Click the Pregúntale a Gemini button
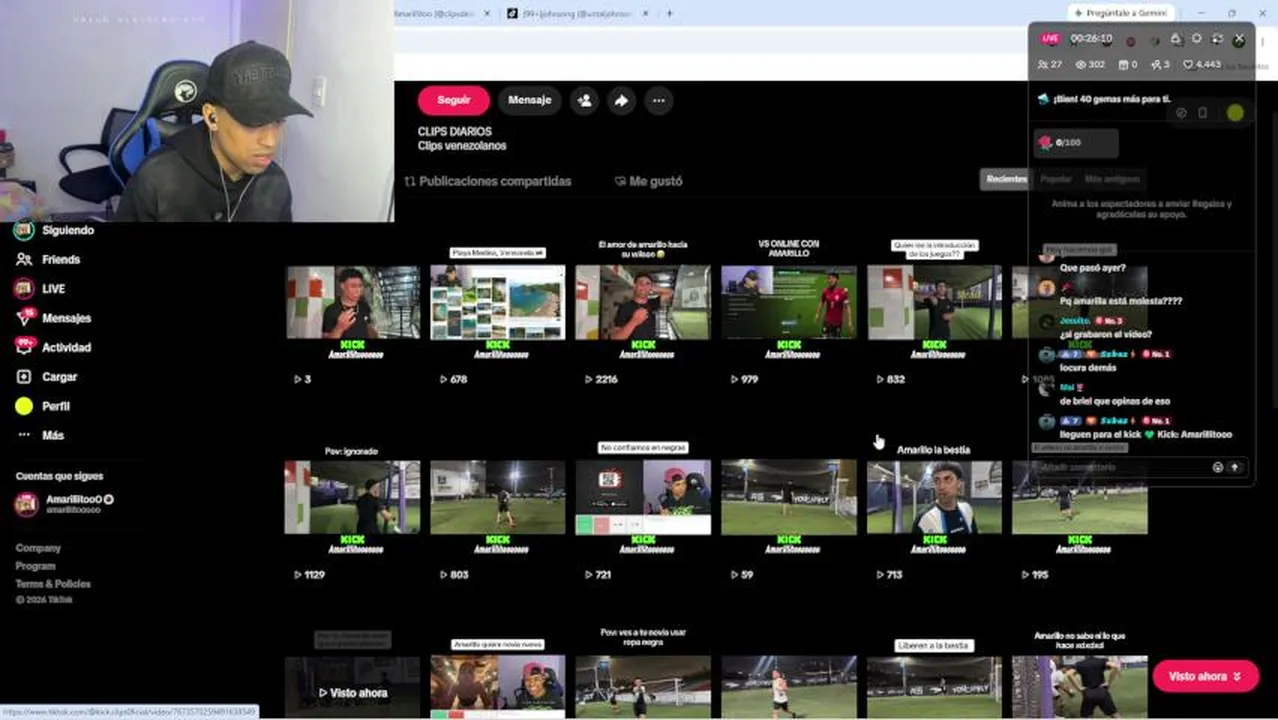This screenshot has height=720, width=1278. click(1120, 13)
